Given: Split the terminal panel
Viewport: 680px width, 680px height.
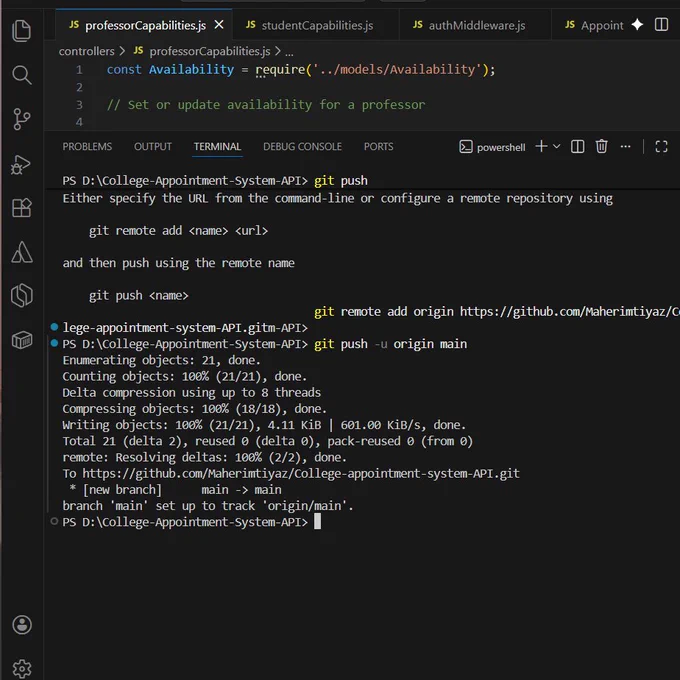Looking at the screenshot, I should click(x=578, y=147).
